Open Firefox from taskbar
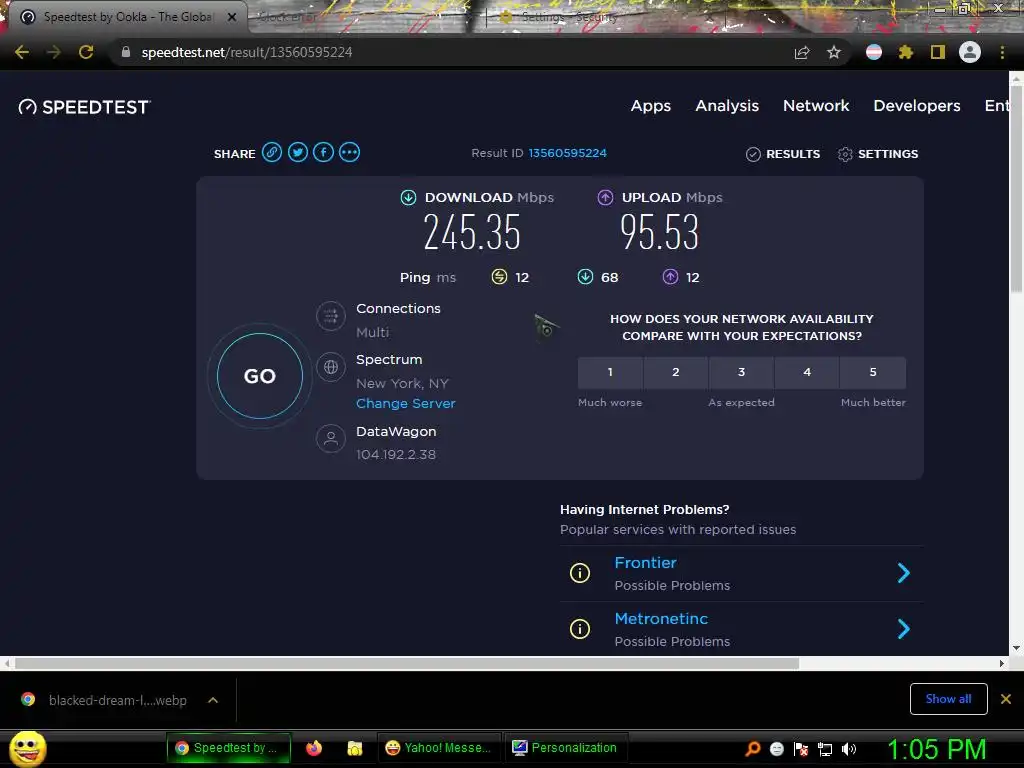This screenshot has height=768, width=1024. (x=313, y=748)
